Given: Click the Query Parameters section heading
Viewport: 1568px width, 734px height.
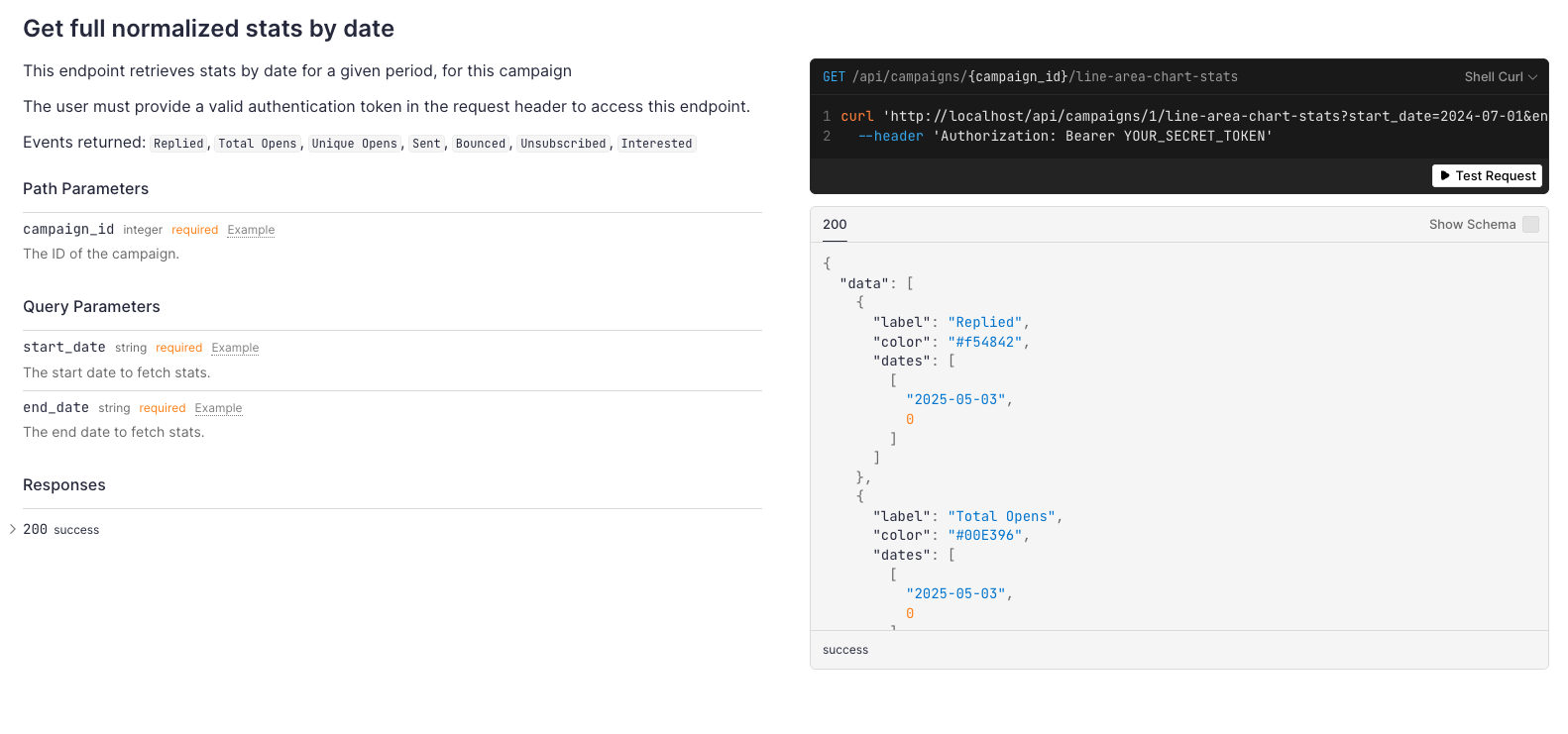Looking at the screenshot, I should coord(91,306).
